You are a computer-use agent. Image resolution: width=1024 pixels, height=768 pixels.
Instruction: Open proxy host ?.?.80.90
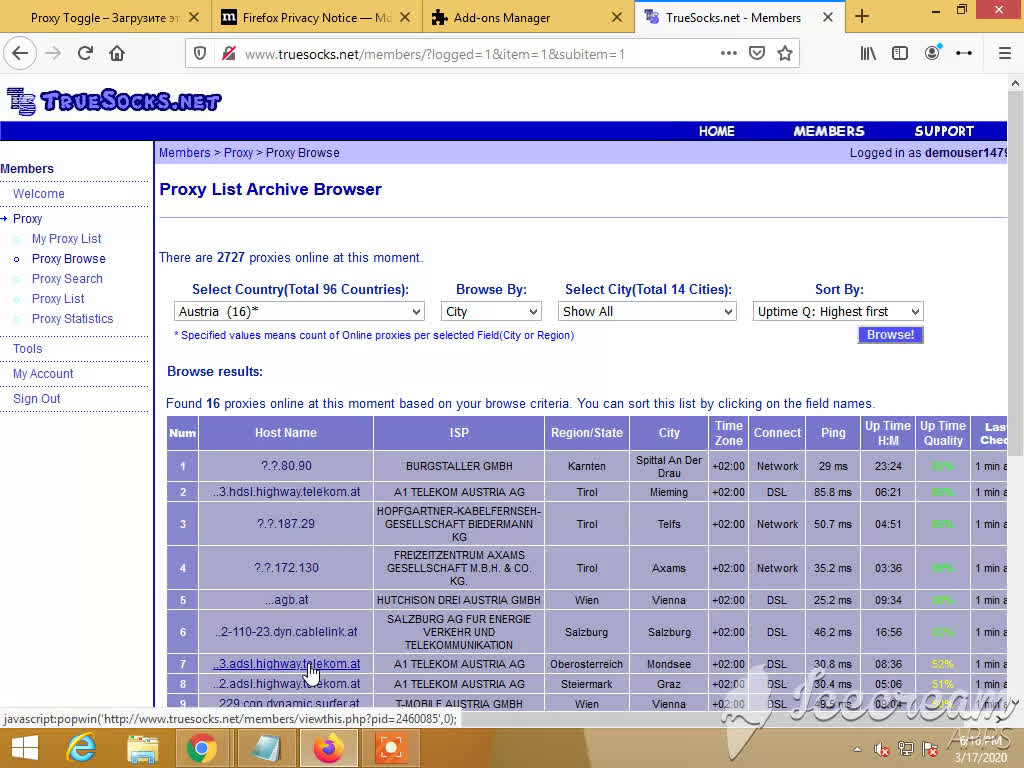(x=286, y=466)
